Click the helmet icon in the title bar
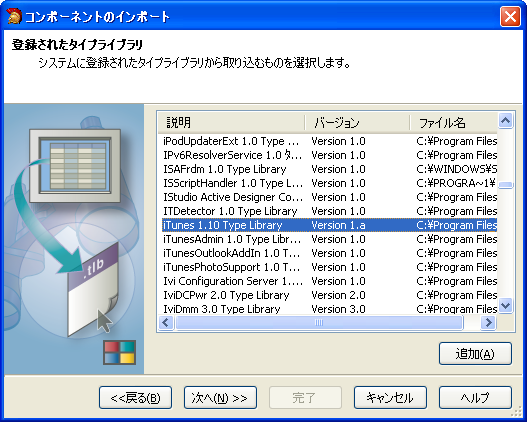The width and height of the screenshot is (527, 422). [13, 16]
